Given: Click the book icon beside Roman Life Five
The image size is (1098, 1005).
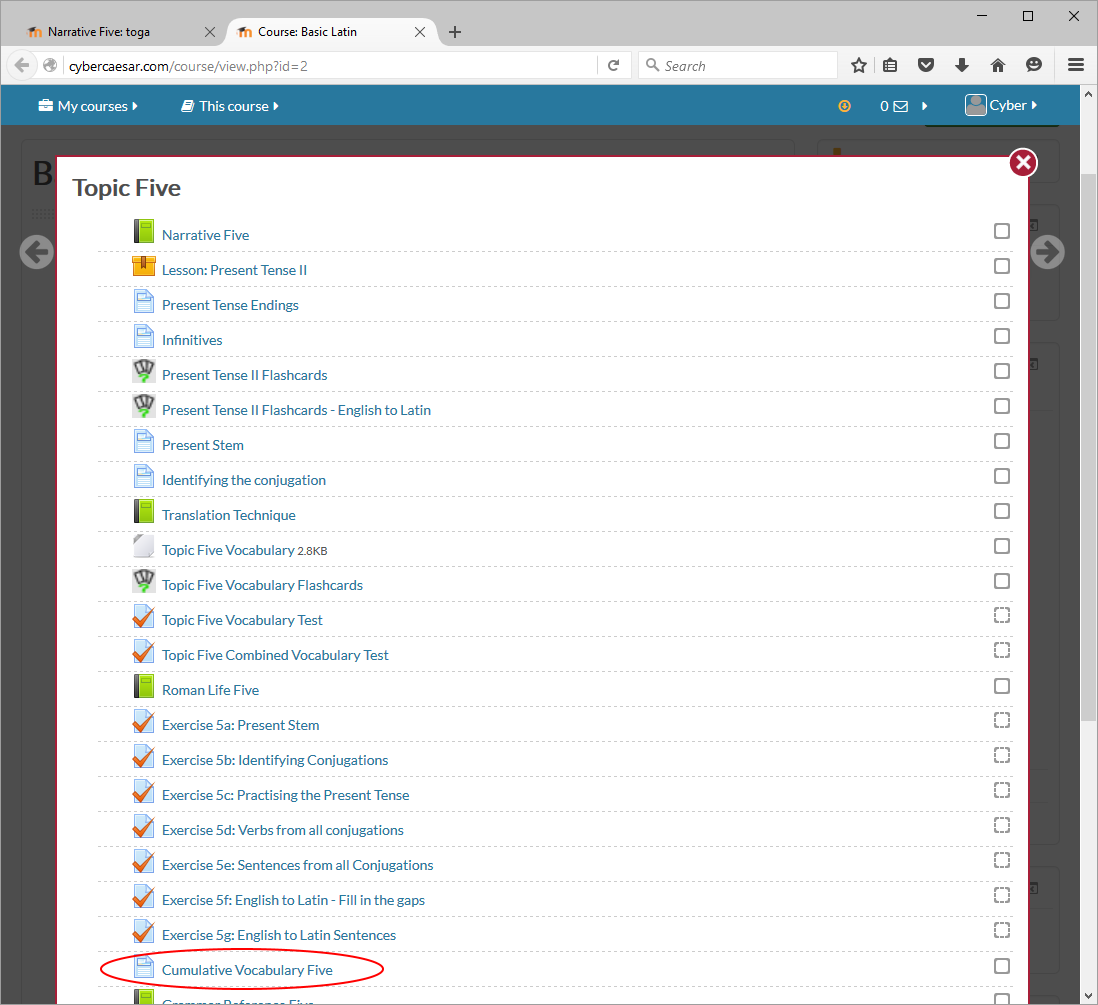Looking at the screenshot, I should [x=144, y=686].
